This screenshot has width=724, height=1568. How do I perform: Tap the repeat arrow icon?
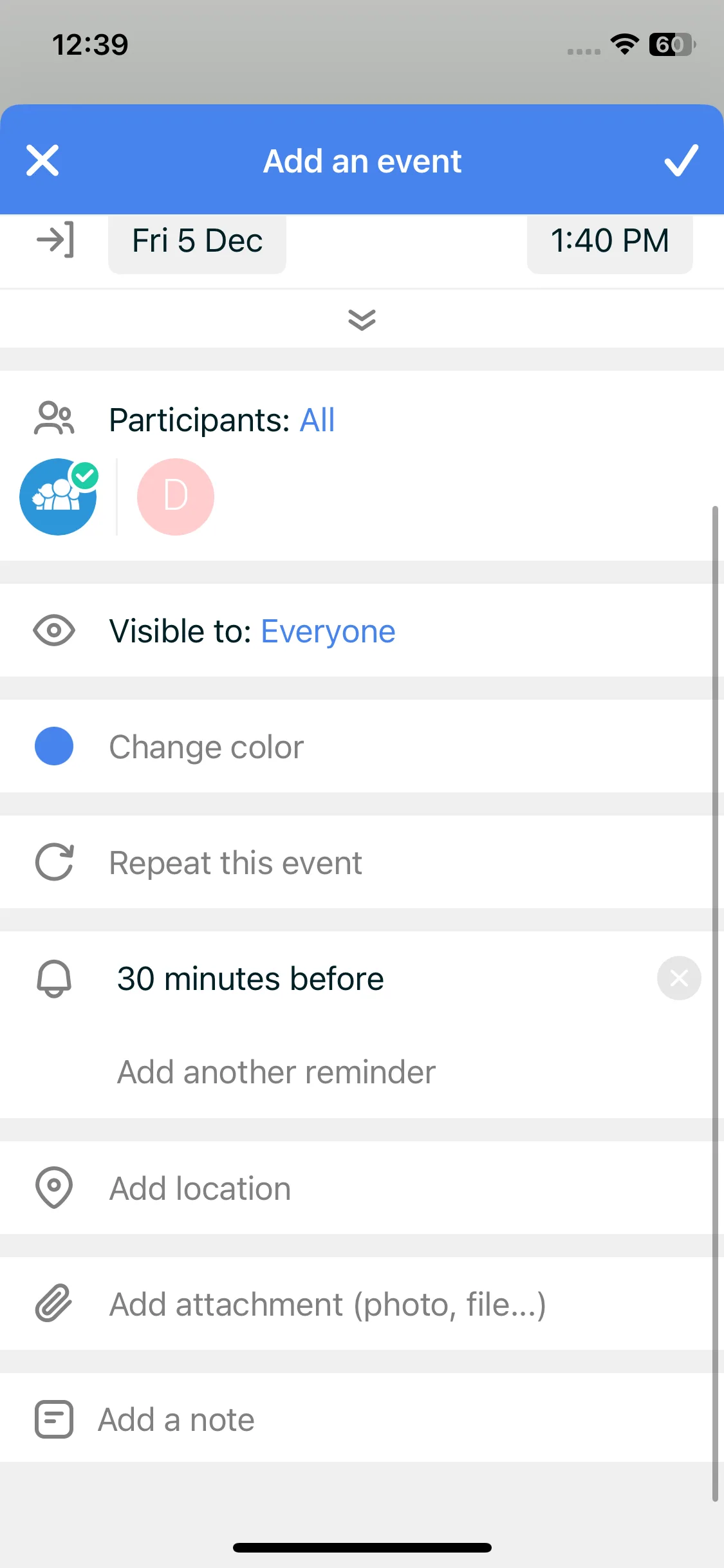[x=54, y=863]
